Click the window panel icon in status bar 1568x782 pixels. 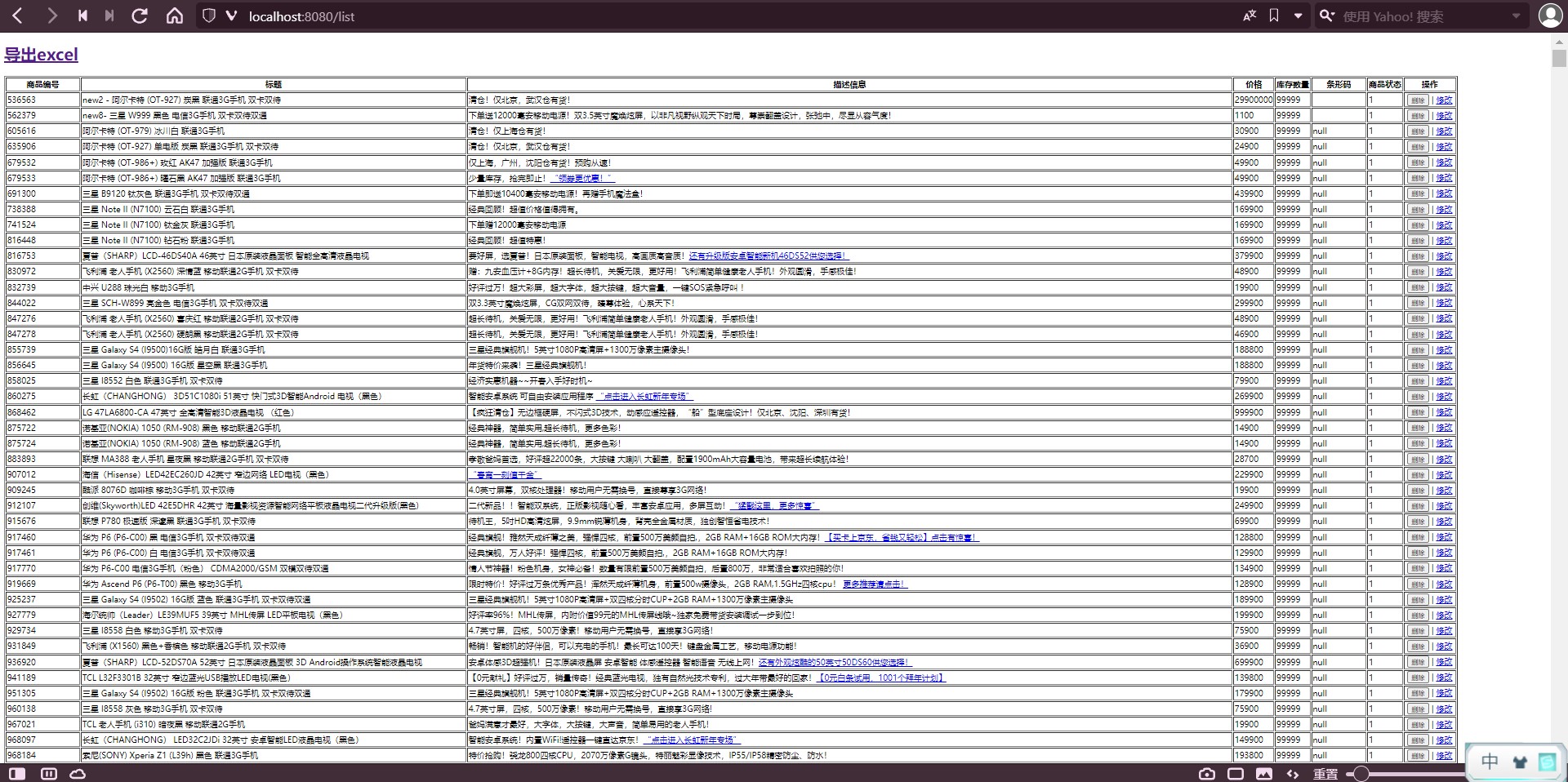tap(1236, 773)
